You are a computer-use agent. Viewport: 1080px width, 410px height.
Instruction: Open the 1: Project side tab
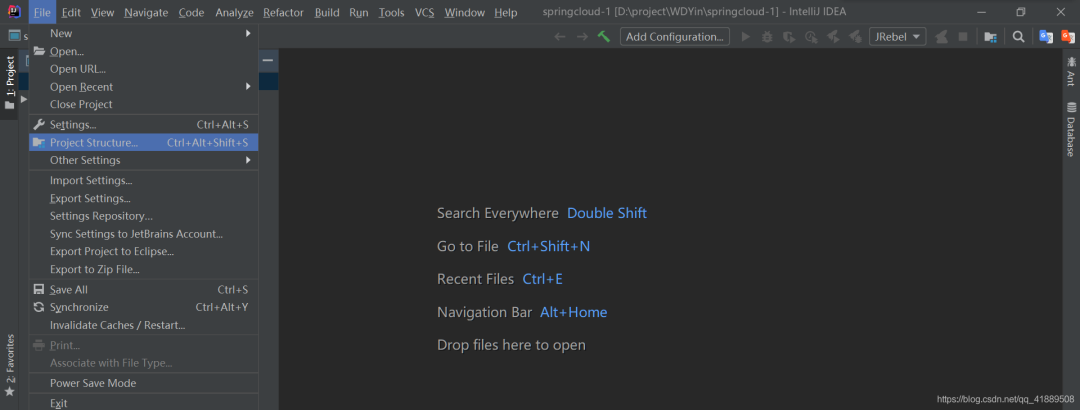[x=9, y=83]
